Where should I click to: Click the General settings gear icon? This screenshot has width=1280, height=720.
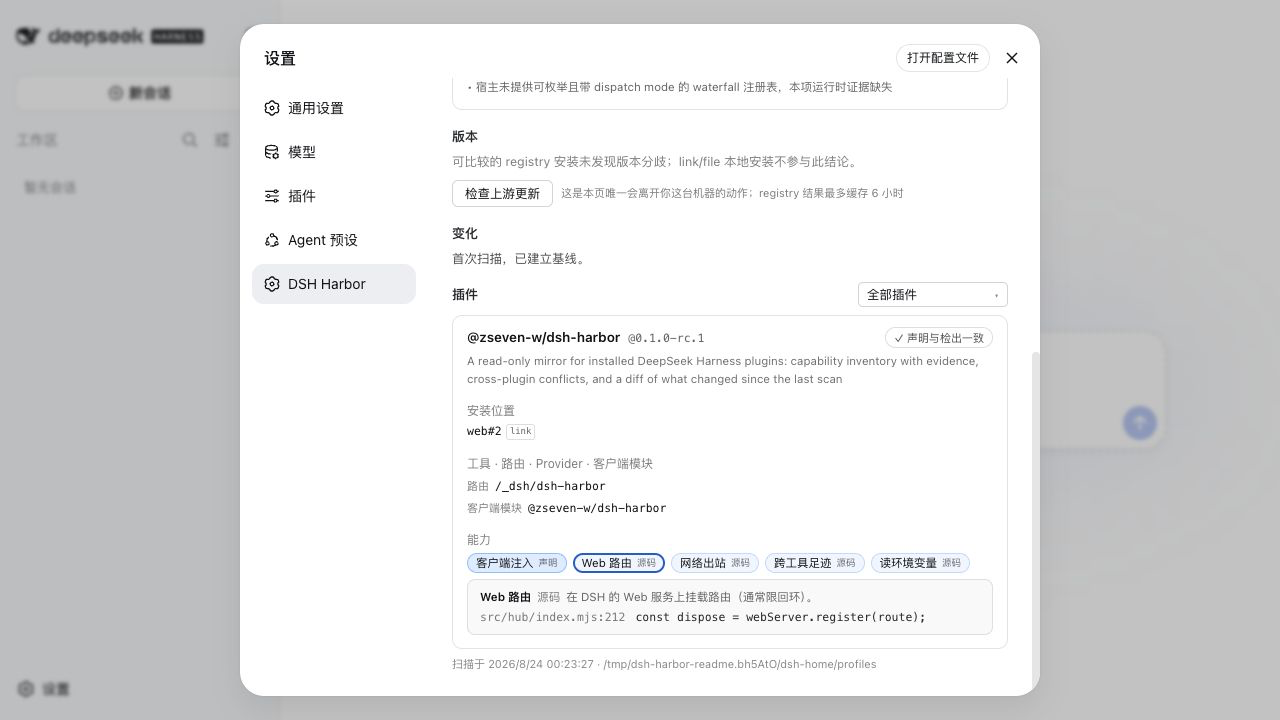pos(272,108)
